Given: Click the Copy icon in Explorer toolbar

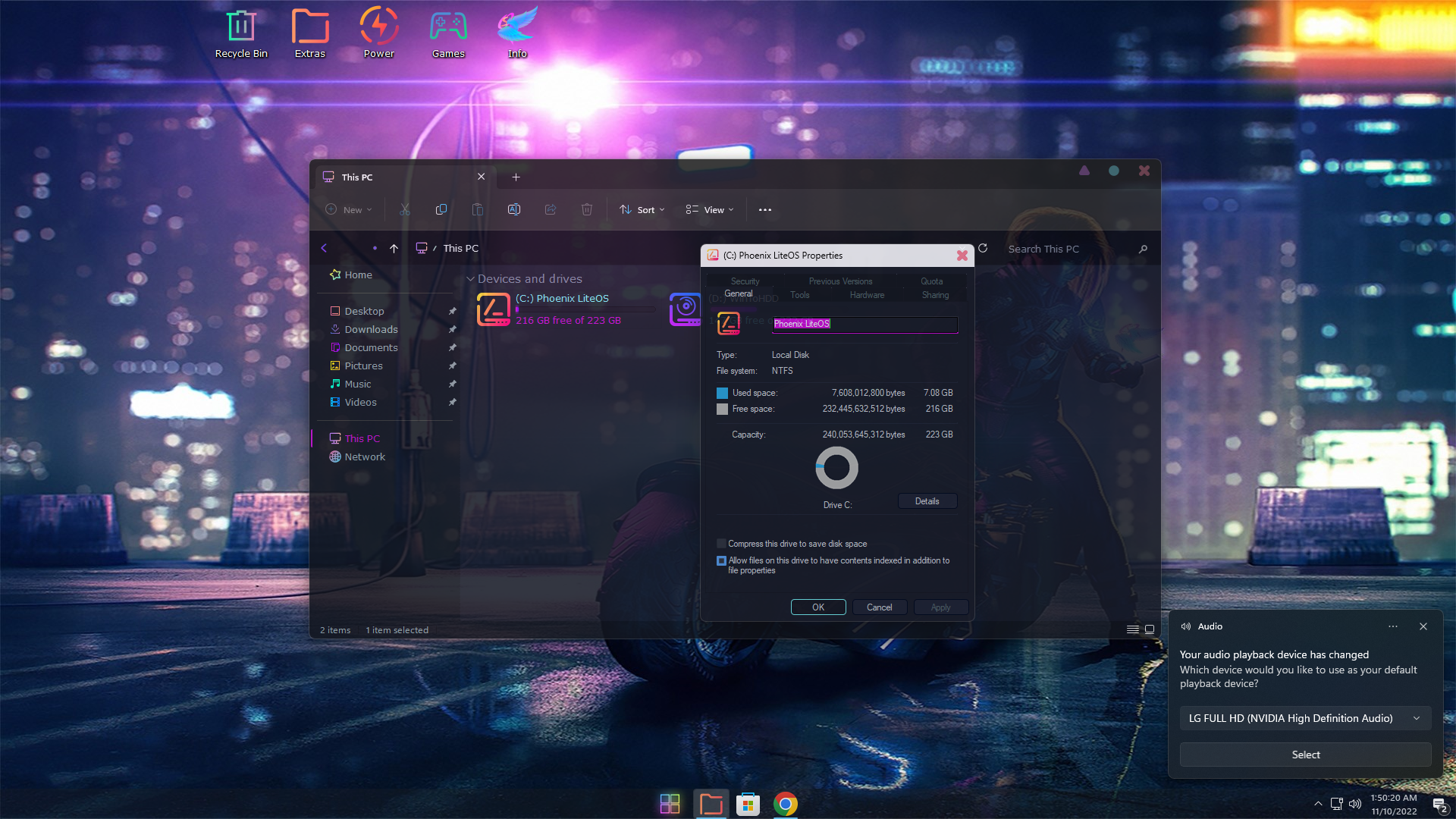Looking at the screenshot, I should pos(441,210).
